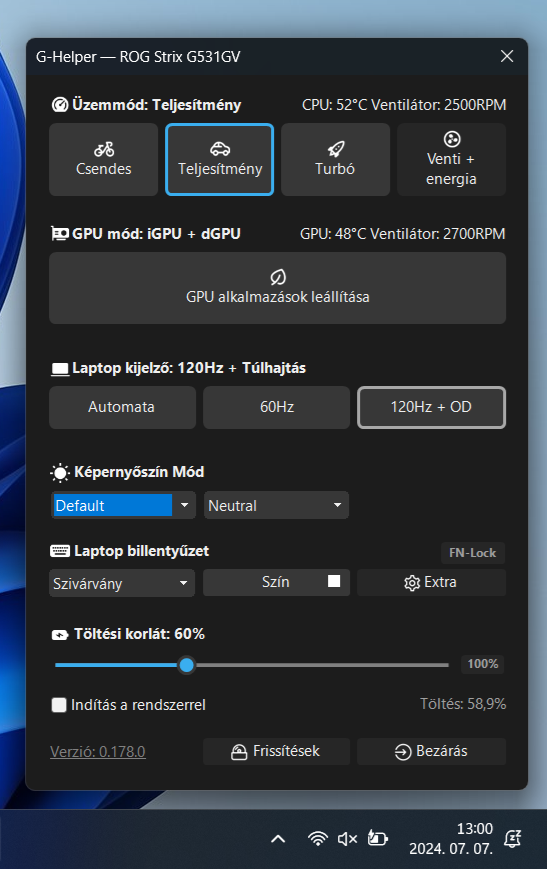Click the Neutral dropdown arrow

[338, 505]
